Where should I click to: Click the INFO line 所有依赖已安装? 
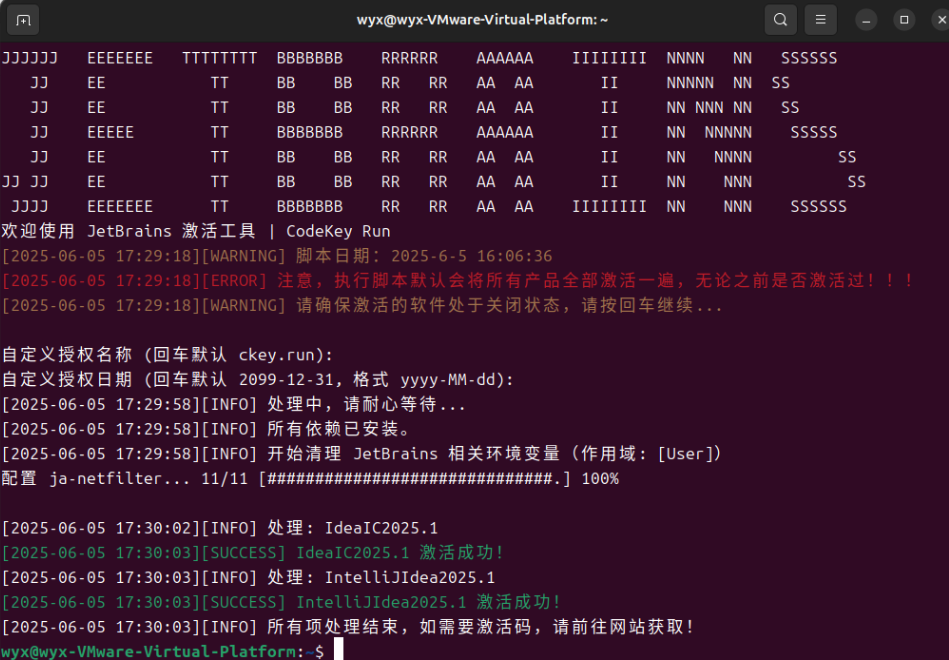click(x=206, y=429)
